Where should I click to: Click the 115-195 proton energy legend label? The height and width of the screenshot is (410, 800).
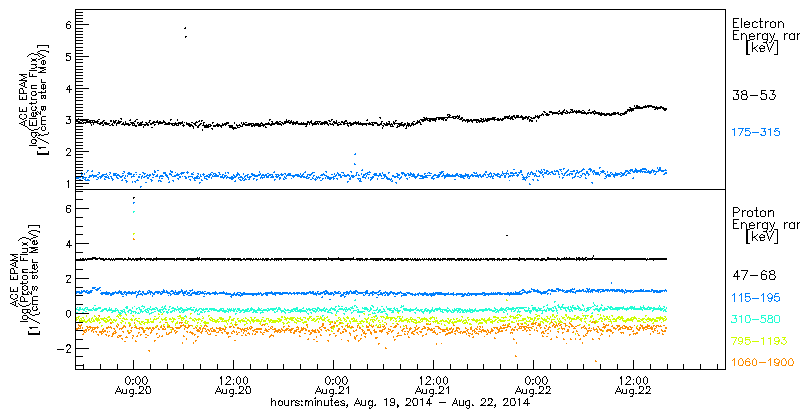coord(756,300)
